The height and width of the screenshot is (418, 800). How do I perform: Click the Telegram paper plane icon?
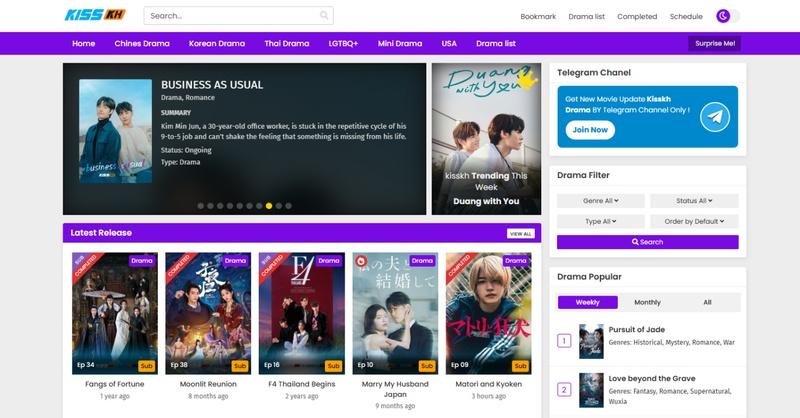pyautogui.click(x=714, y=117)
